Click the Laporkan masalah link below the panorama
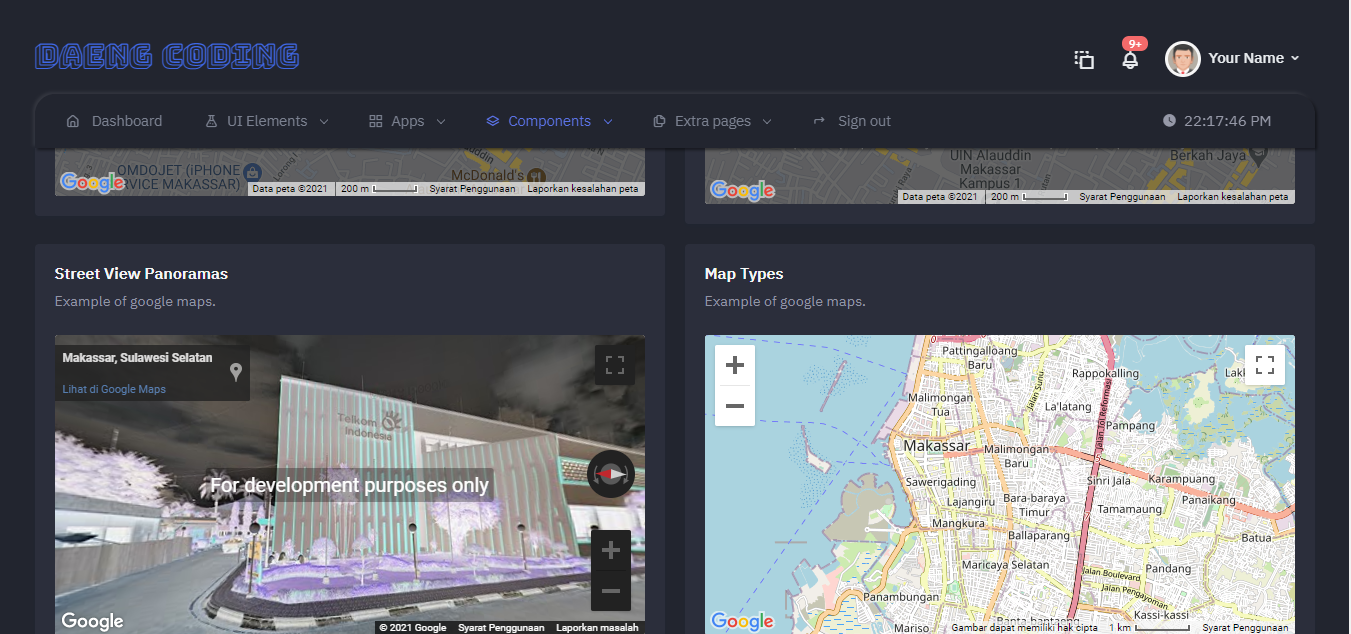 click(x=596, y=627)
